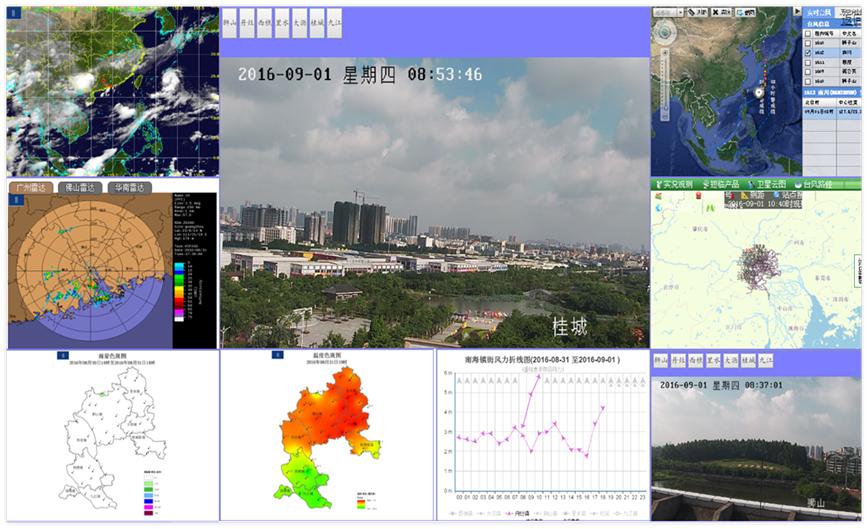Click pause icon on rainfall map panel
This screenshot has width=868, height=529.
(63, 355)
